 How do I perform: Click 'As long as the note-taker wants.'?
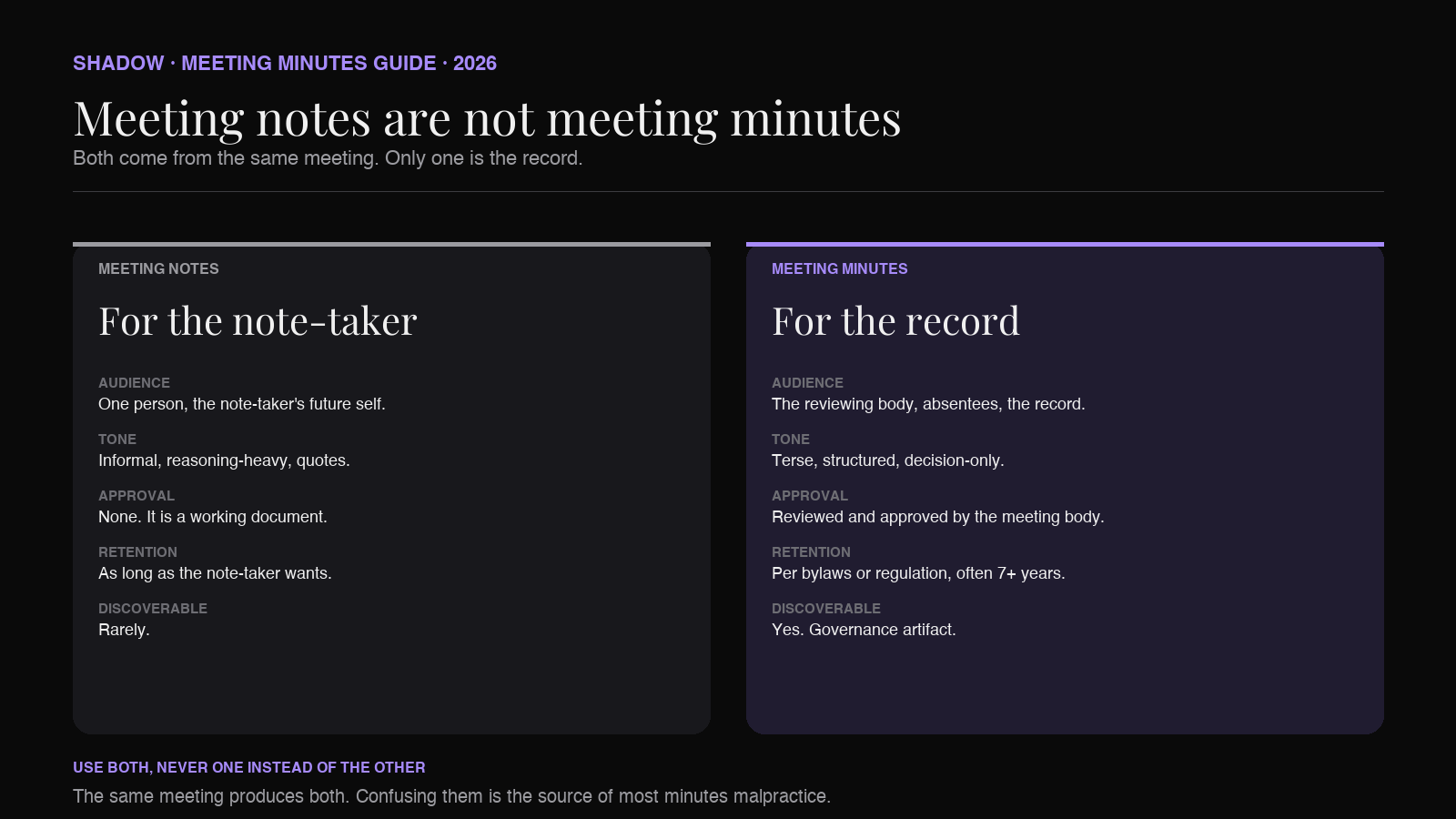pyautogui.click(x=215, y=573)
